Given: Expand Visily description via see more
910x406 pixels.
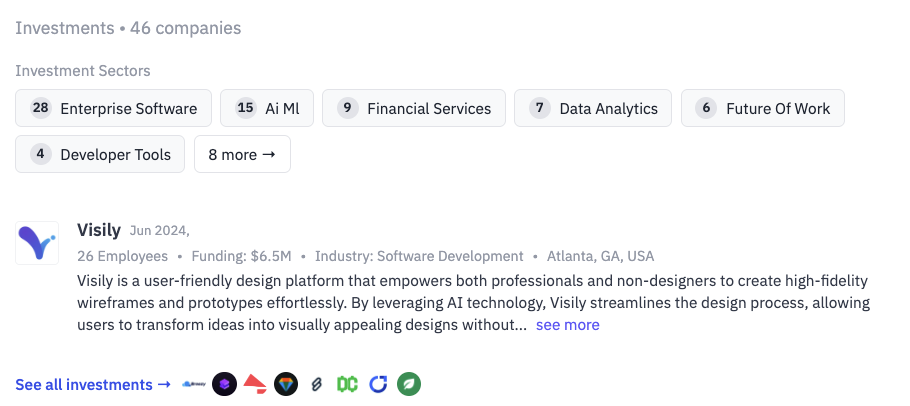Looking at the screenshot, I should pyautogui.click(x=568, y=325).
